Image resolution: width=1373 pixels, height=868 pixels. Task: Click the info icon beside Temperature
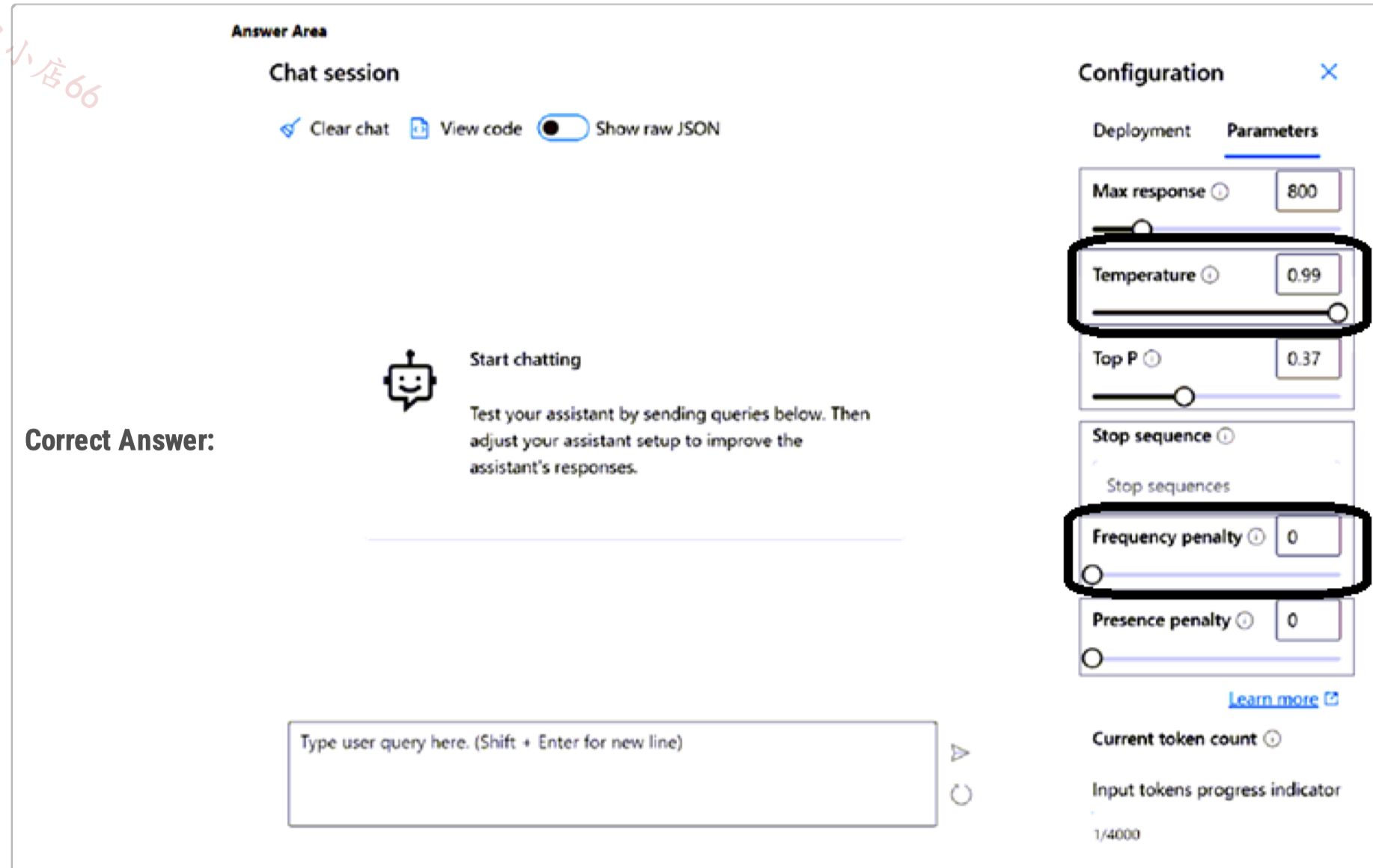pos(1211,275)
